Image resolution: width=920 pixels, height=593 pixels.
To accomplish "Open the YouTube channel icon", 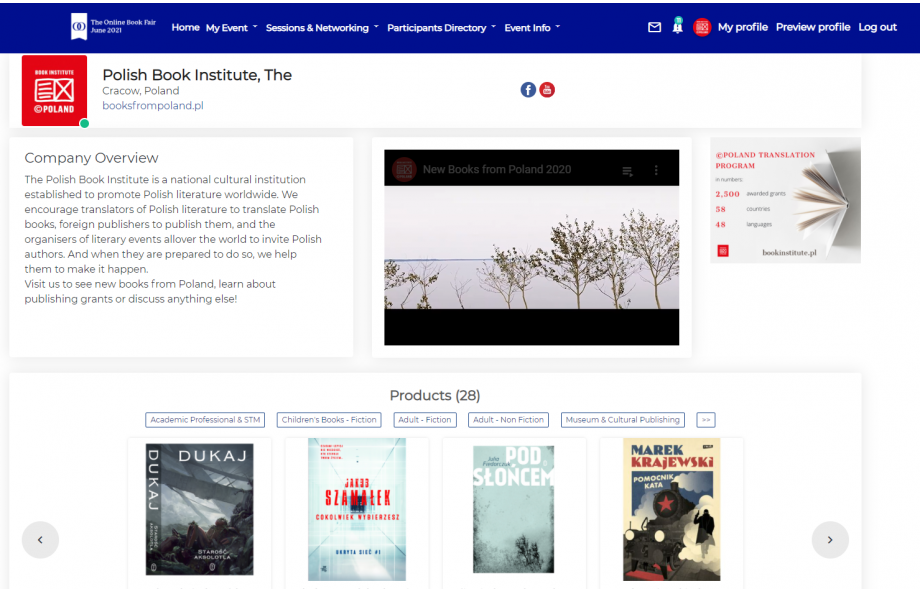I will point(547,90).
